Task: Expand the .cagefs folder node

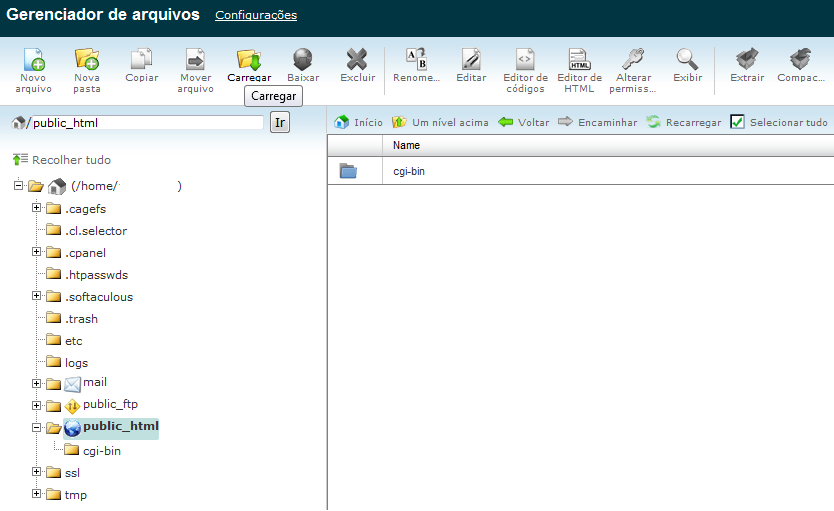Action: click(36, 207)
